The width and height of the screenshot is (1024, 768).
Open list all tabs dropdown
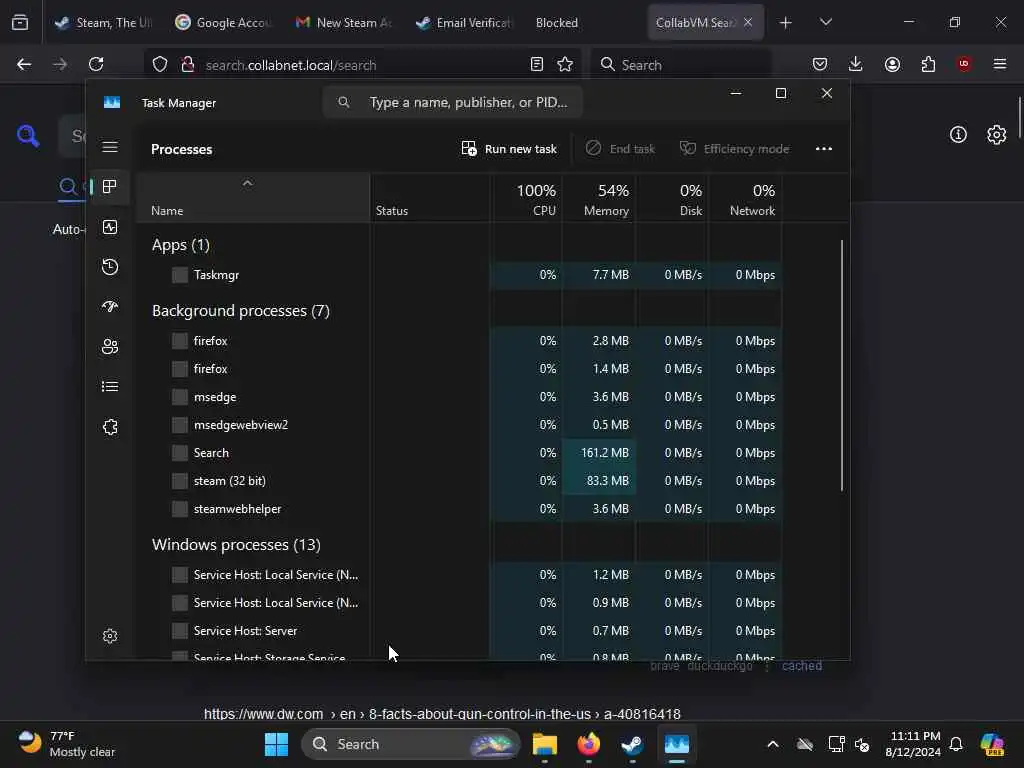click(x=825, y=23)
